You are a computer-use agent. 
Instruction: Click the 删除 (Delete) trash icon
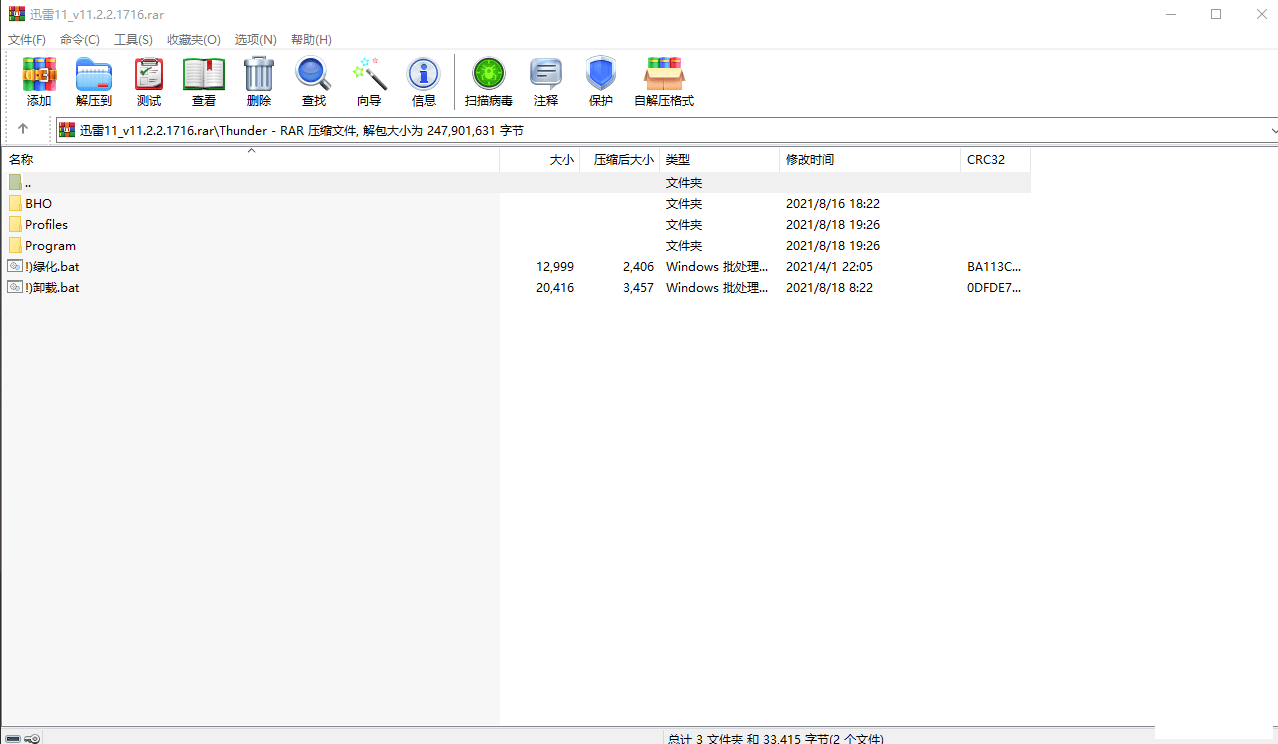(259, 75)
